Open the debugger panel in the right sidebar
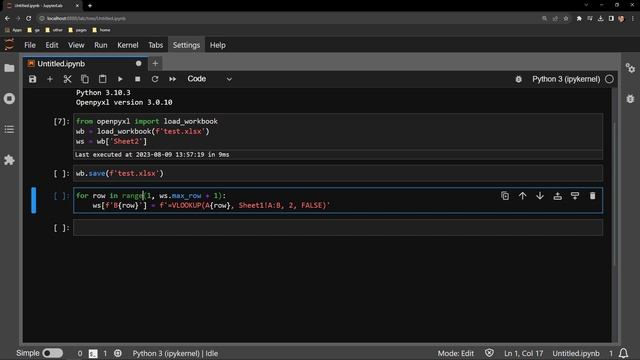Image resolution: width=640 pixels, height=360 pixels. [630, 99]
